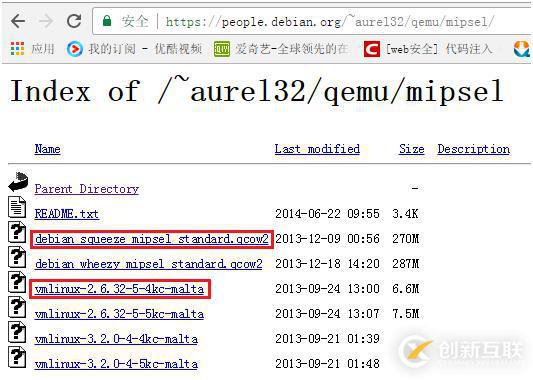Click the file icon beside vmlinux-3.2.0-4-5kc-malta

17,357
